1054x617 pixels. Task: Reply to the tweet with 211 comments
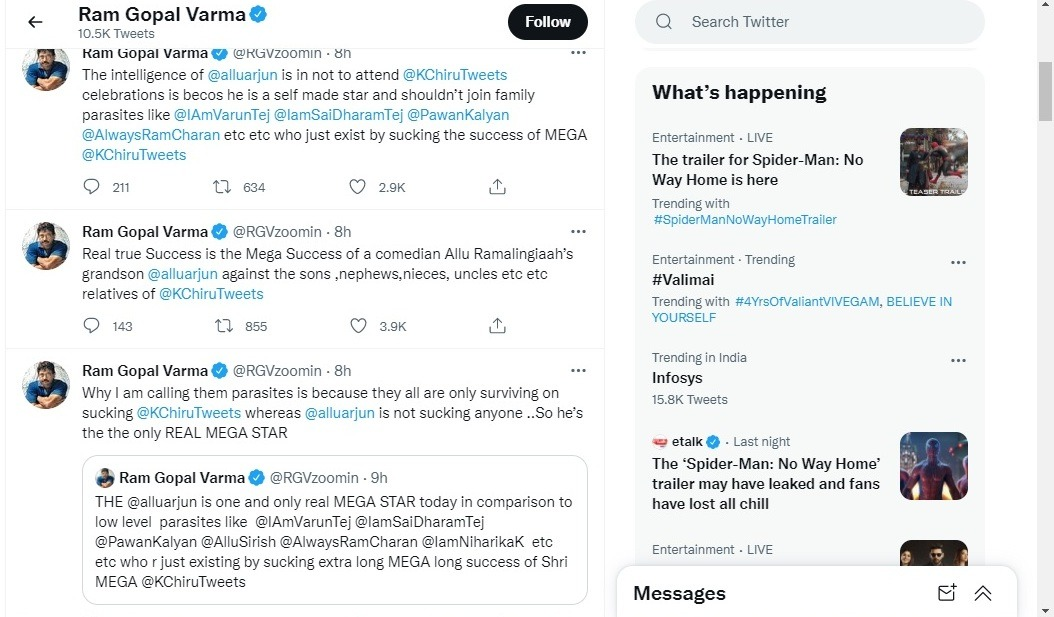coord(92,187)
